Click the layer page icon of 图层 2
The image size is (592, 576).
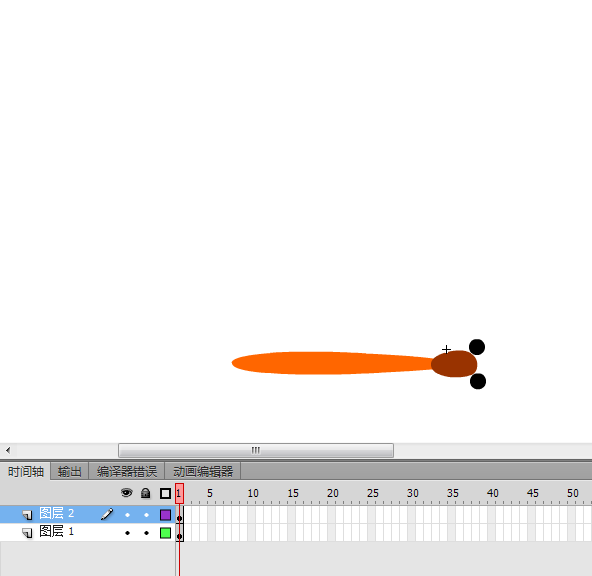pos(27,515)
